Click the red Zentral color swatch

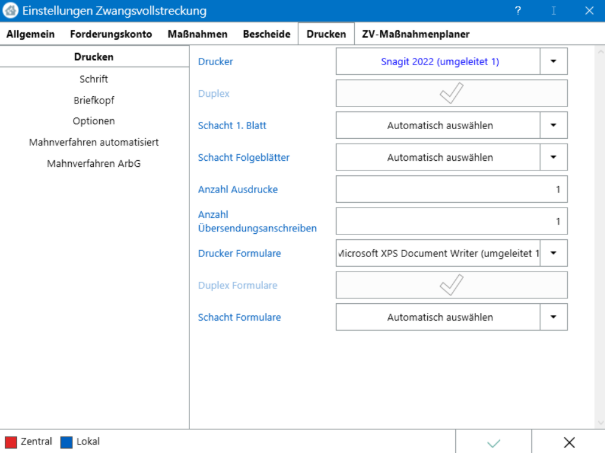11,441
